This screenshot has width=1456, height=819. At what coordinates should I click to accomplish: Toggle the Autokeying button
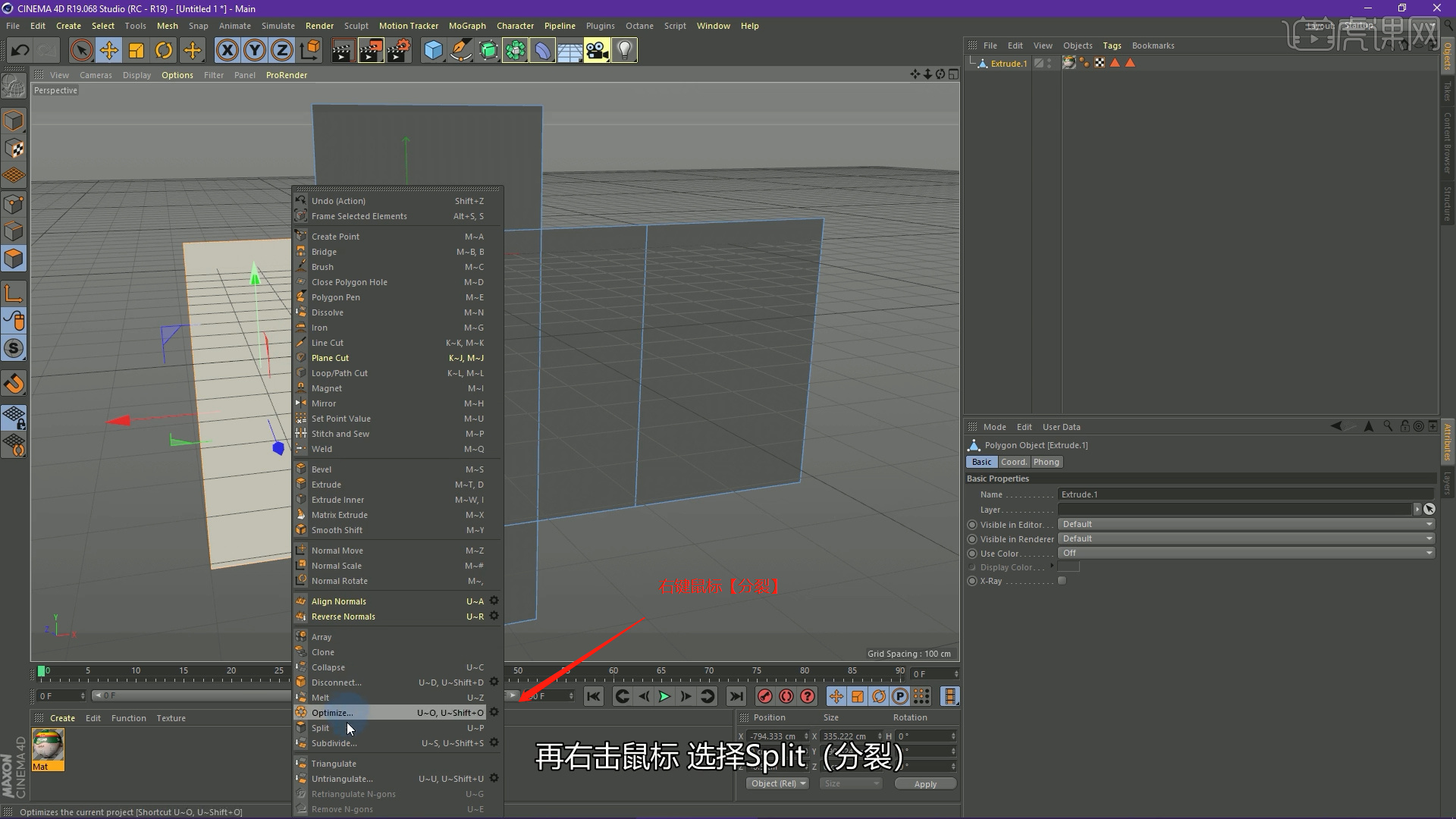[x=786, y=696]
